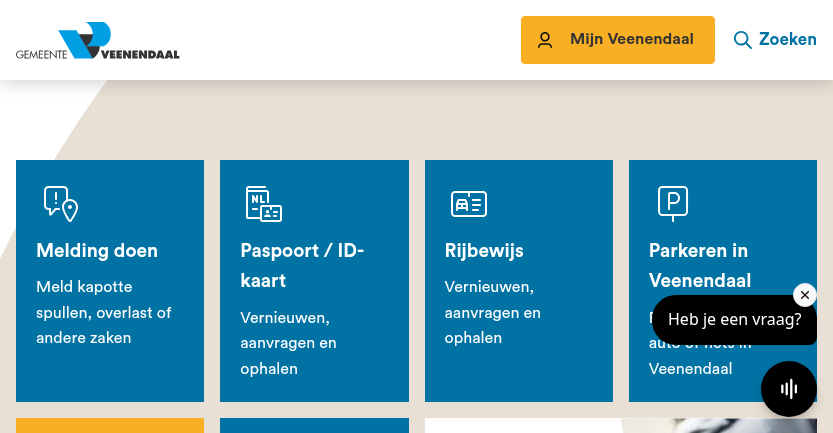
Task: Click the driving licence icon
Action: (x=469, y=204)
